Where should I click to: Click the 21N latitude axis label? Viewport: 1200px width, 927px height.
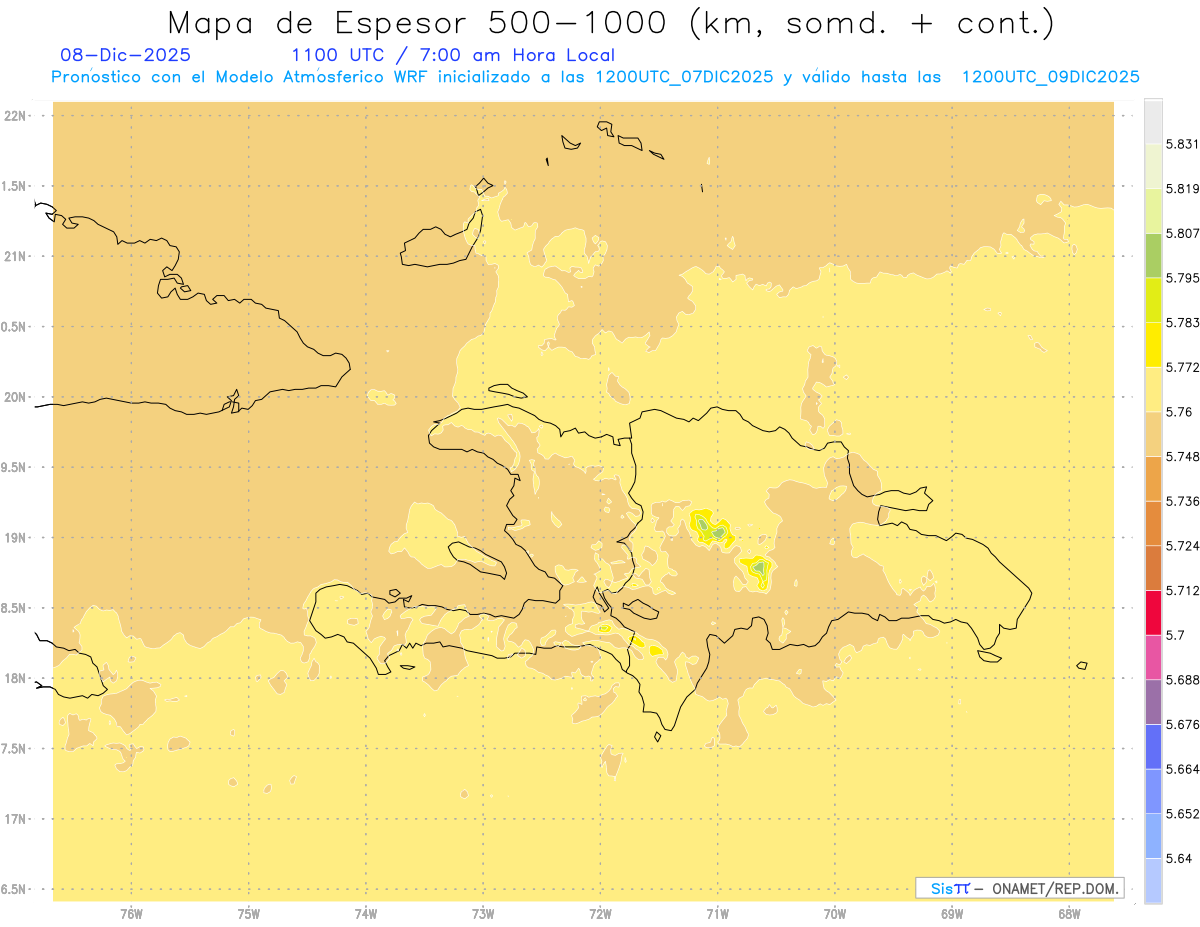point(15,257)
